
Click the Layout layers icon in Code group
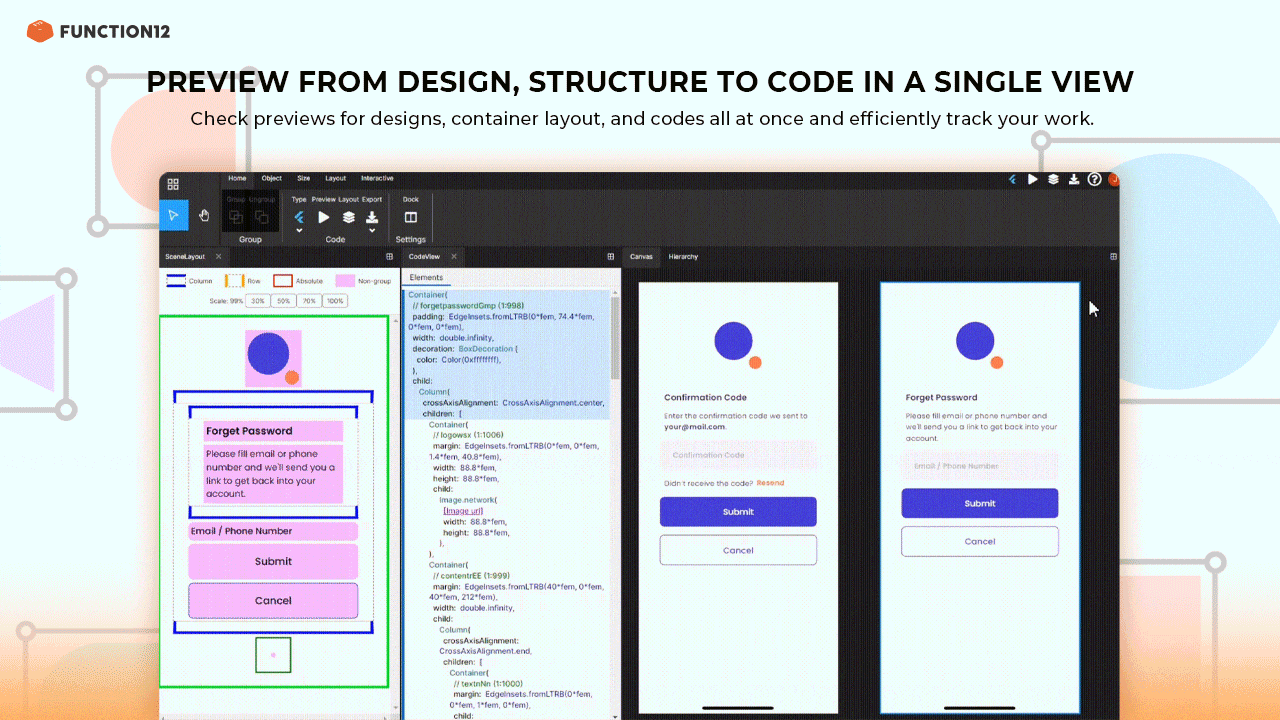348,216
